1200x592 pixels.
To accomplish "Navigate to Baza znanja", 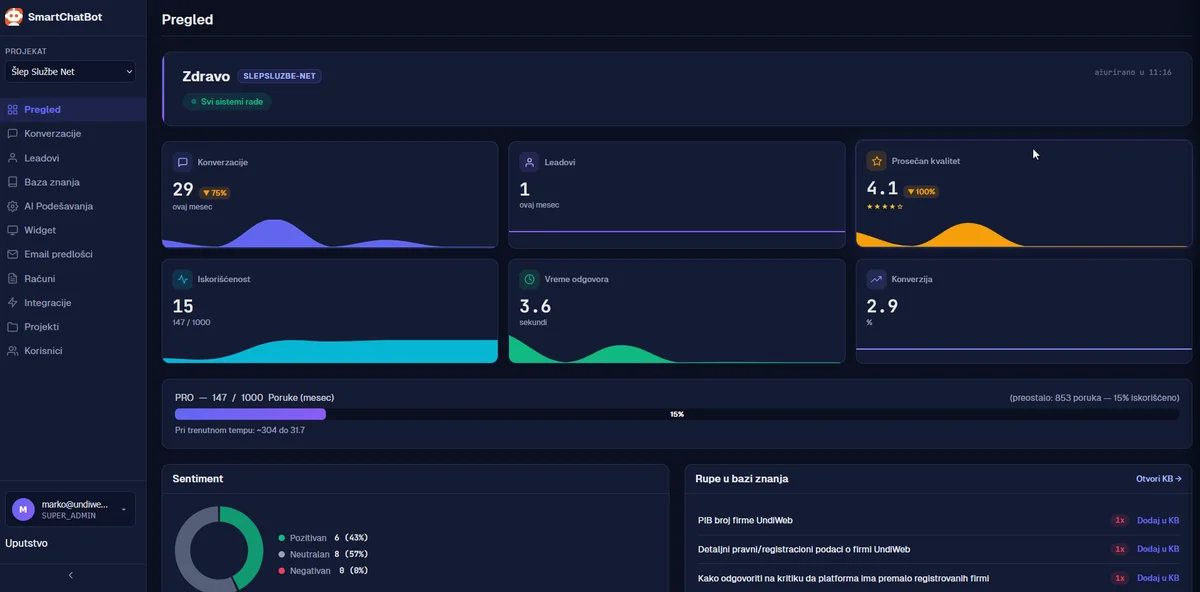I will (73, 182).
